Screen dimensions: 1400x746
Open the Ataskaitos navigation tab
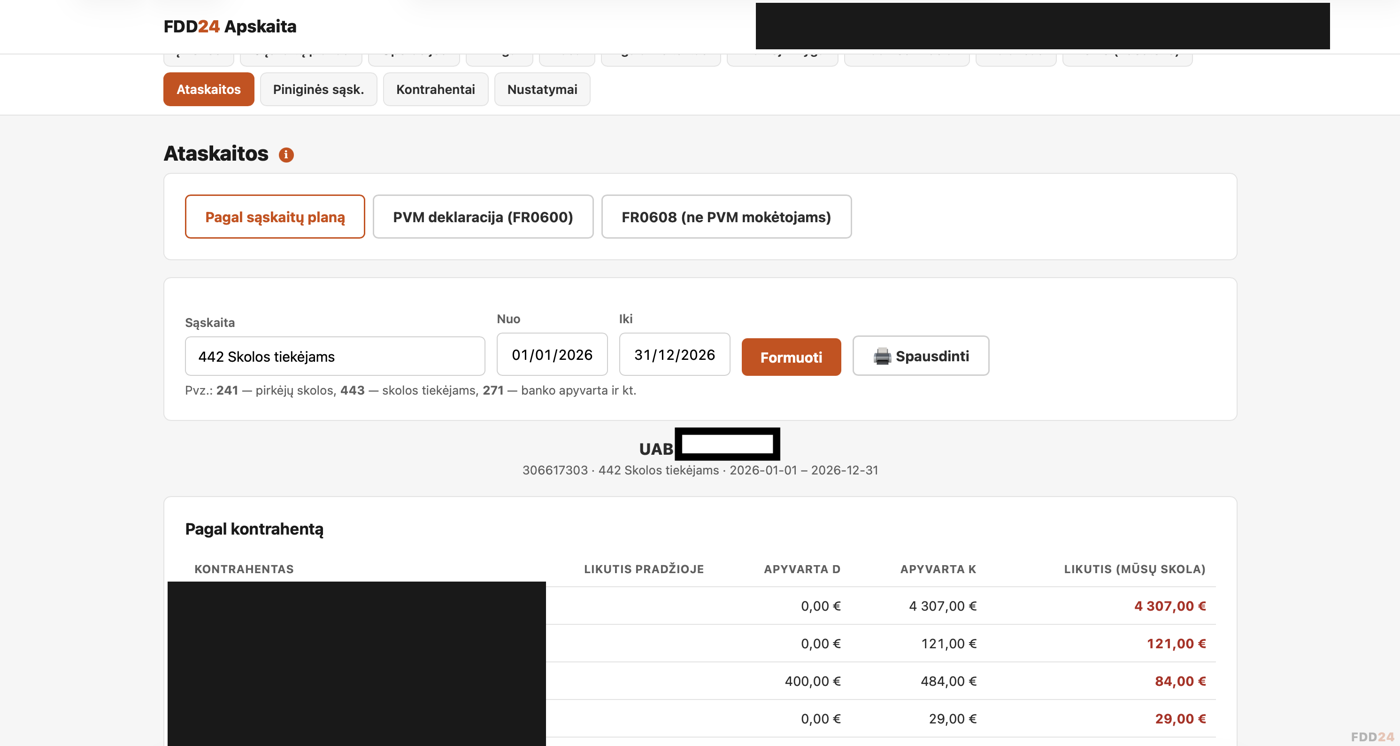(209, 89)
